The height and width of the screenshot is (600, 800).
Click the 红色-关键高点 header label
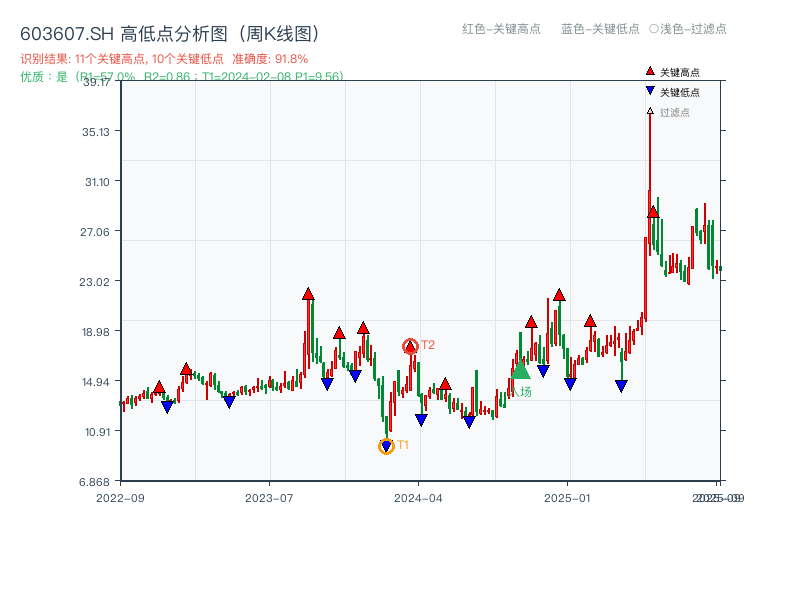[x=499, y=30]
